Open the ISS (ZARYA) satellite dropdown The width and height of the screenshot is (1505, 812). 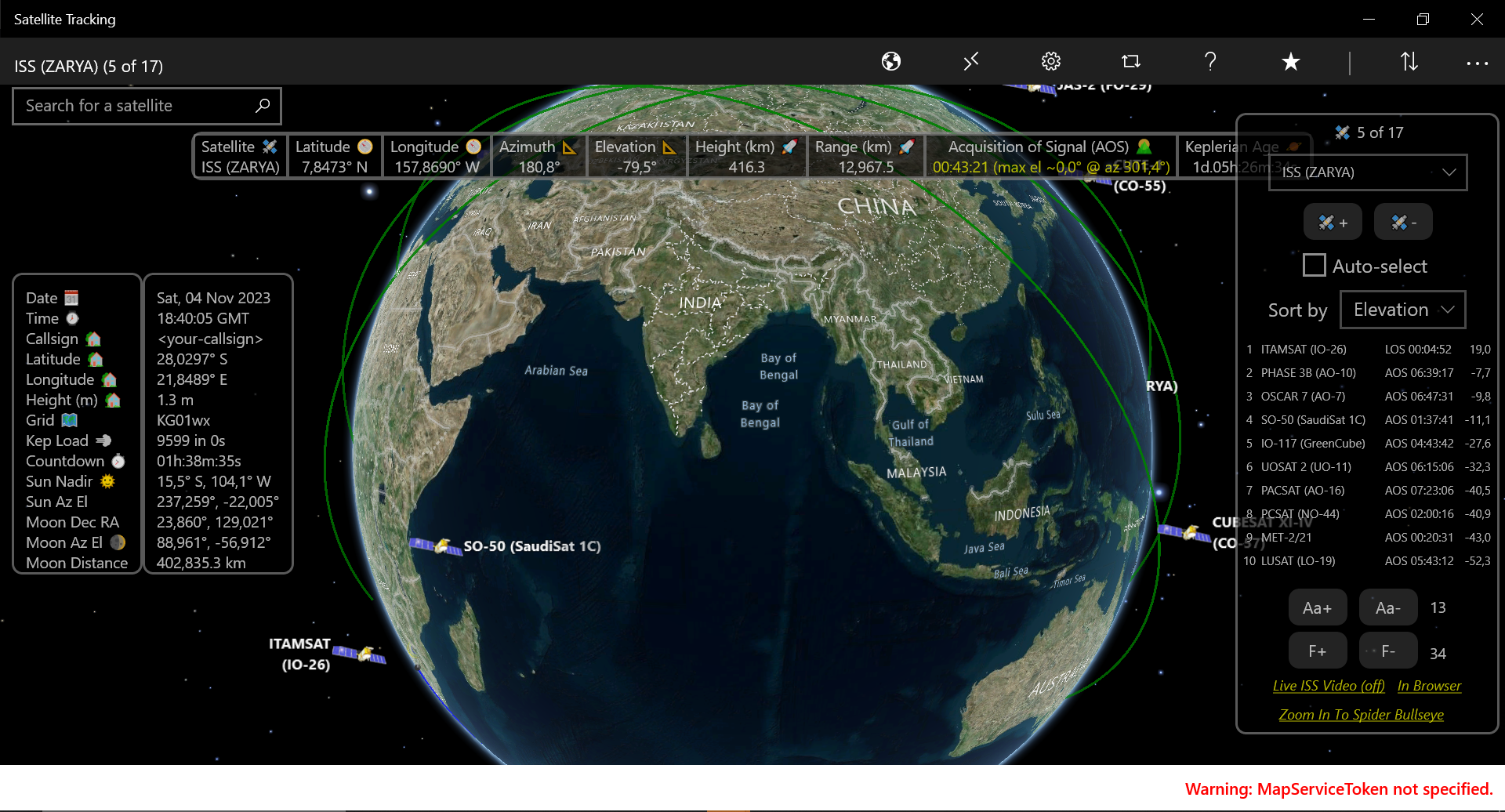click(1367, 172)
